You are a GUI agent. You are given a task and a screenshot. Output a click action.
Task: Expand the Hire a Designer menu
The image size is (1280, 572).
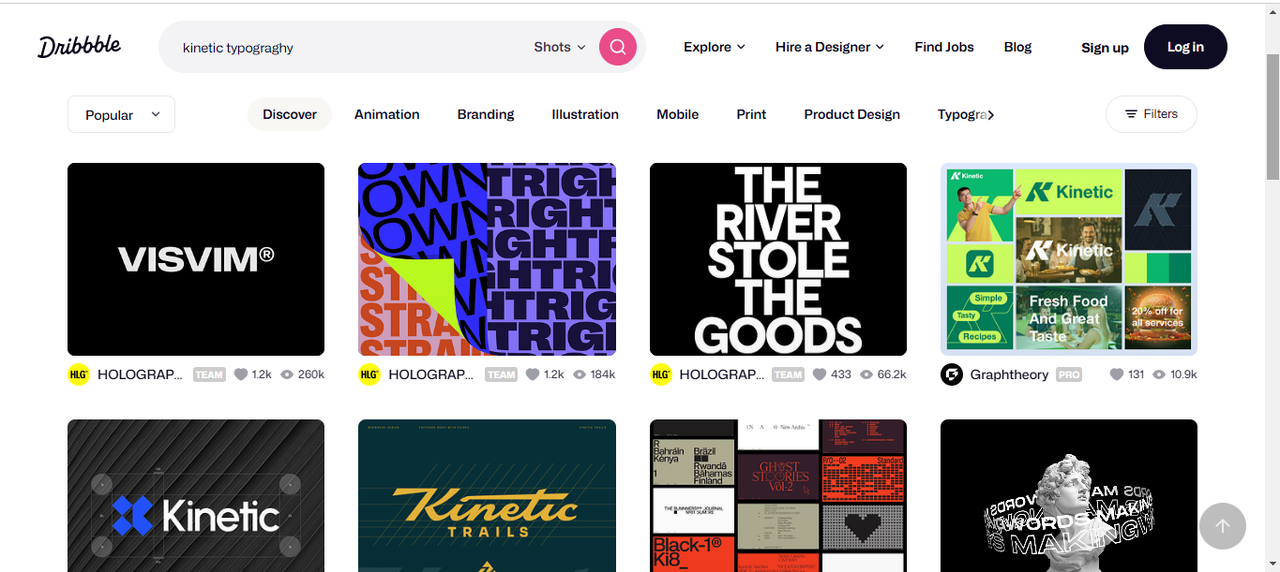(x=829, y=47)
